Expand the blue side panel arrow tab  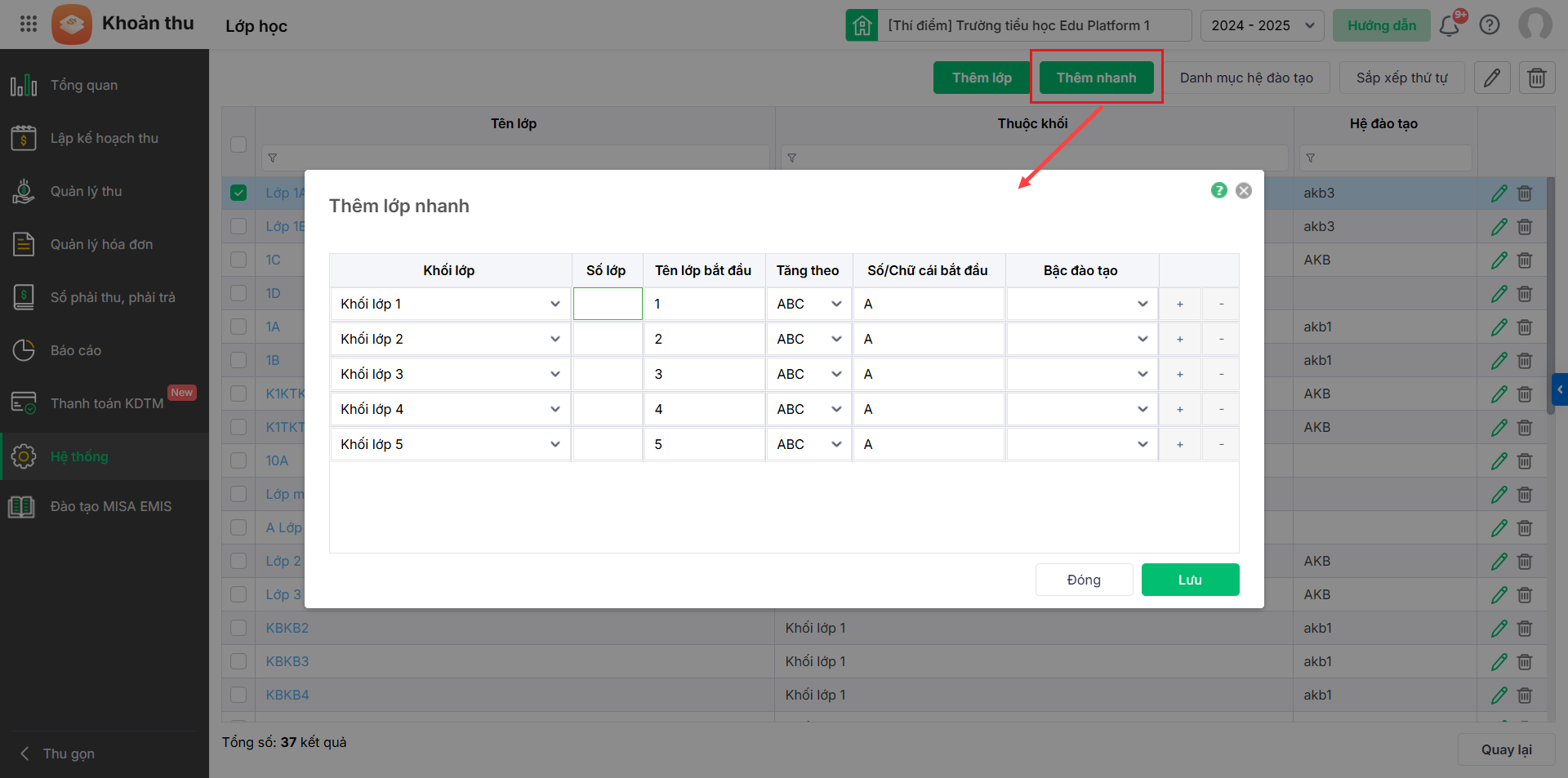click(1560, 389)
